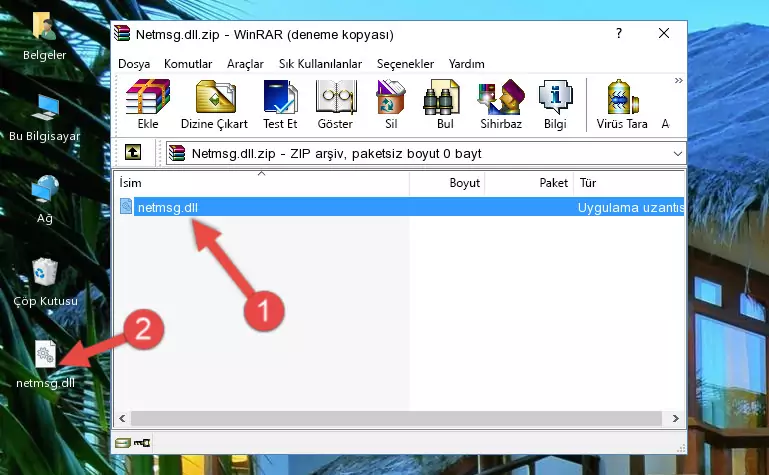The width and height of the screenshot is (769, 475).
Task: Sort by Boyut column header
Action: pyautogui.click(x=447, y=183)
